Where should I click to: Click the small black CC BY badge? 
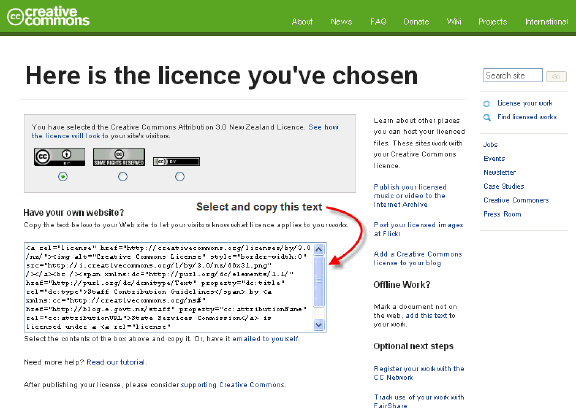(176, 161)
